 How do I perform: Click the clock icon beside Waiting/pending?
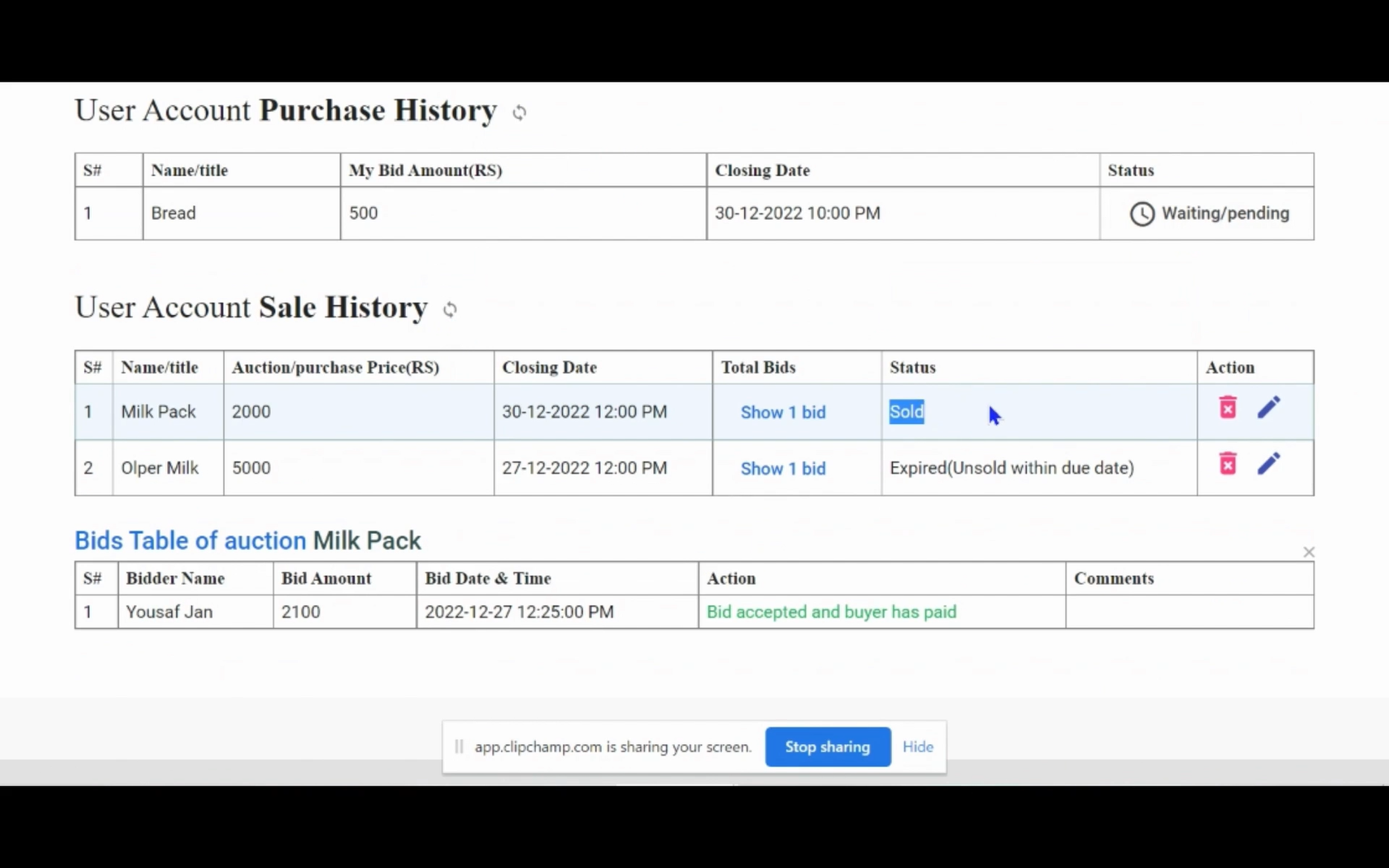1142,214
